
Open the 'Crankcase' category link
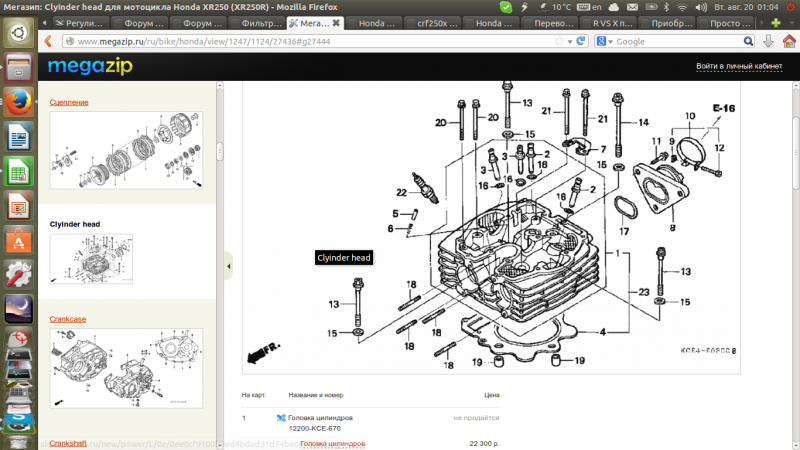[x=68, y=319]
